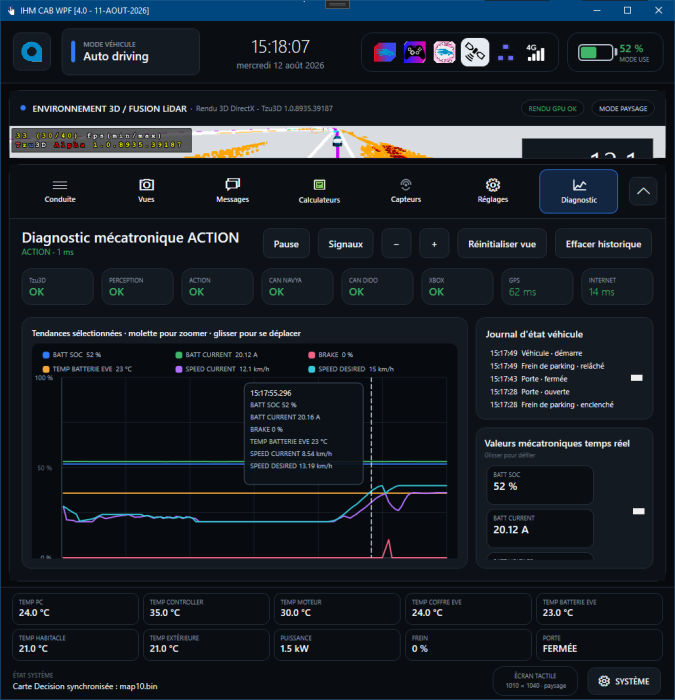Screen dimensions: 675x700
Task: Open the SYSTÈME gear button
Action: point(624,681)
